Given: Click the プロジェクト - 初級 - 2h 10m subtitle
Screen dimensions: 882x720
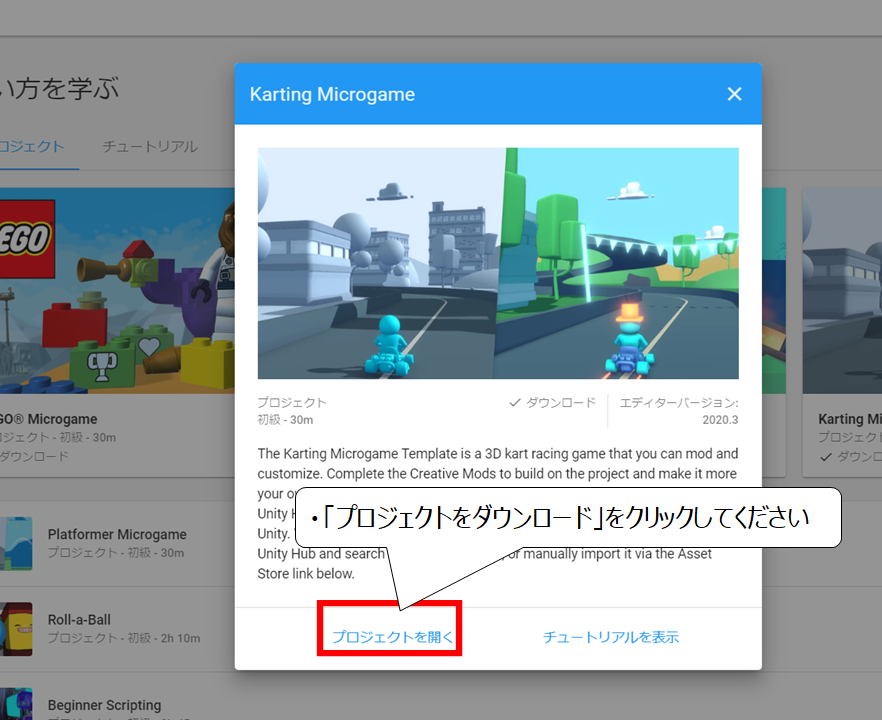Looking at the screenshot, I should [x=124, y=638].
